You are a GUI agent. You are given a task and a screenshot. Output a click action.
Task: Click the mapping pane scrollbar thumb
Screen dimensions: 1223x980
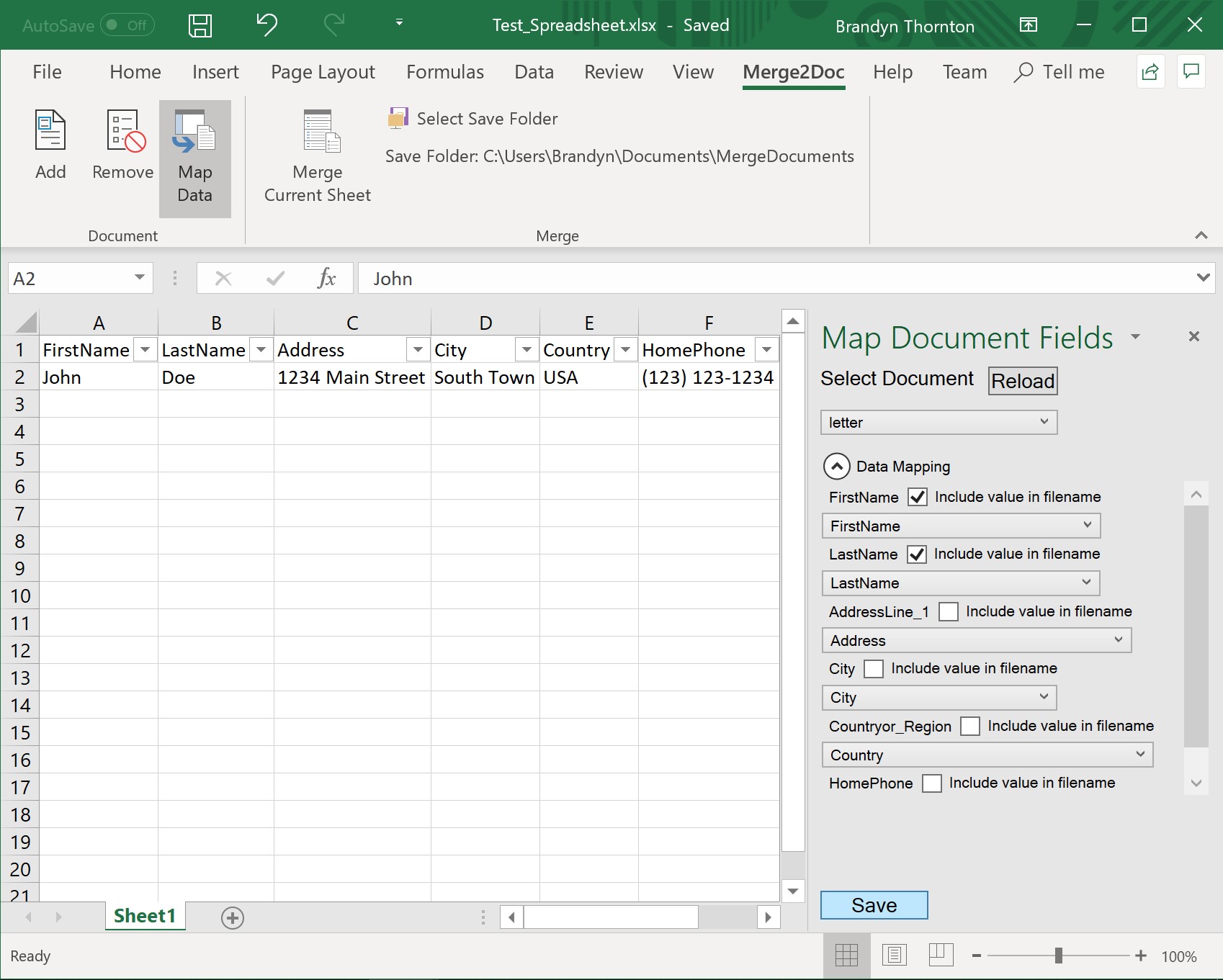click(x=1196, y=626)
